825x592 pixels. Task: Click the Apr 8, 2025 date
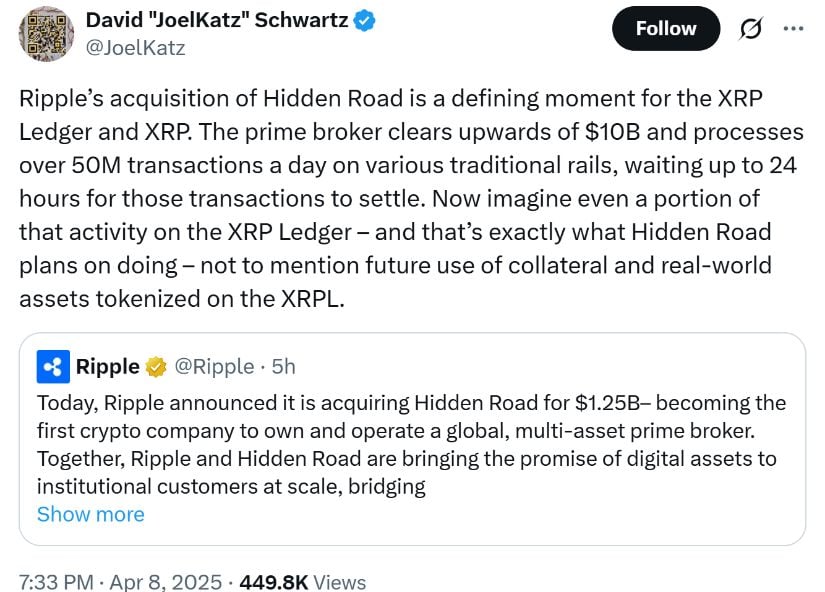pyautogui.click(x=165, y=582)
